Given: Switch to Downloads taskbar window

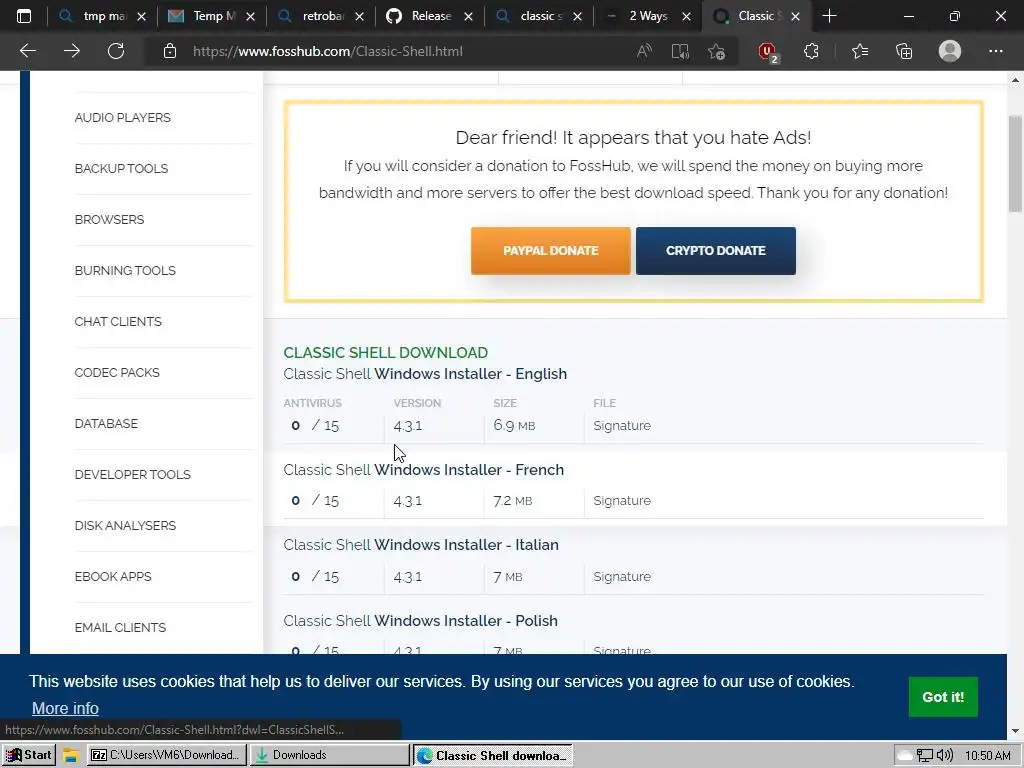Looking at the screenshot, I should tap(330, 755).
